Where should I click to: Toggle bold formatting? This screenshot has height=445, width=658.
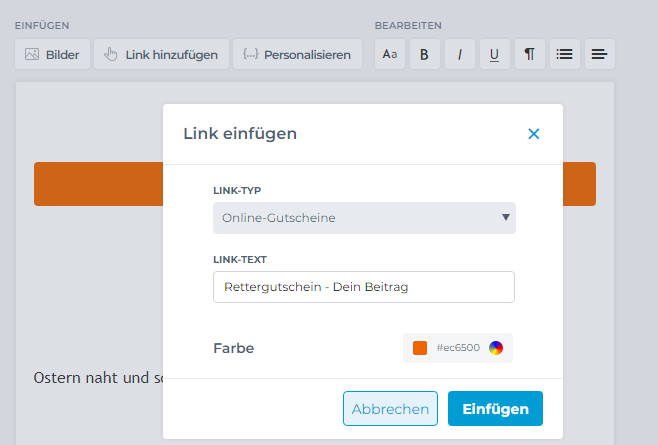424,54
